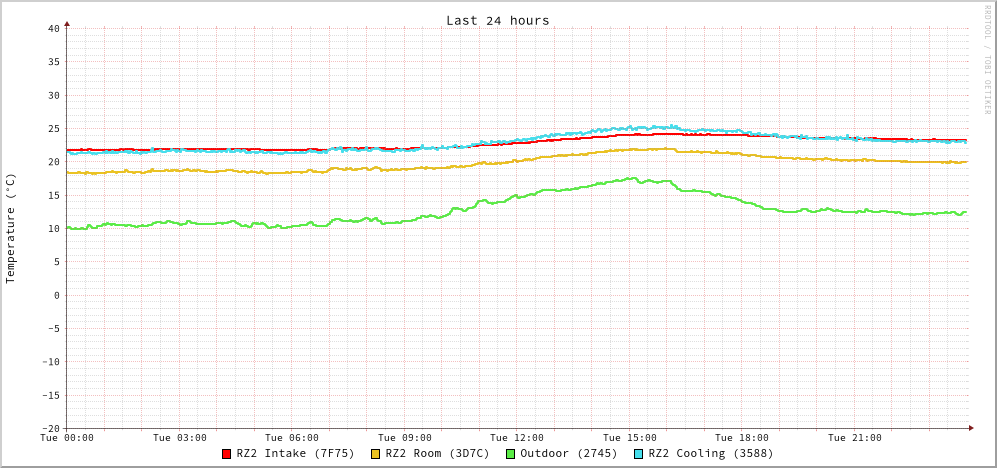Click the yellow RZ2 Room legend swatch

376,454
